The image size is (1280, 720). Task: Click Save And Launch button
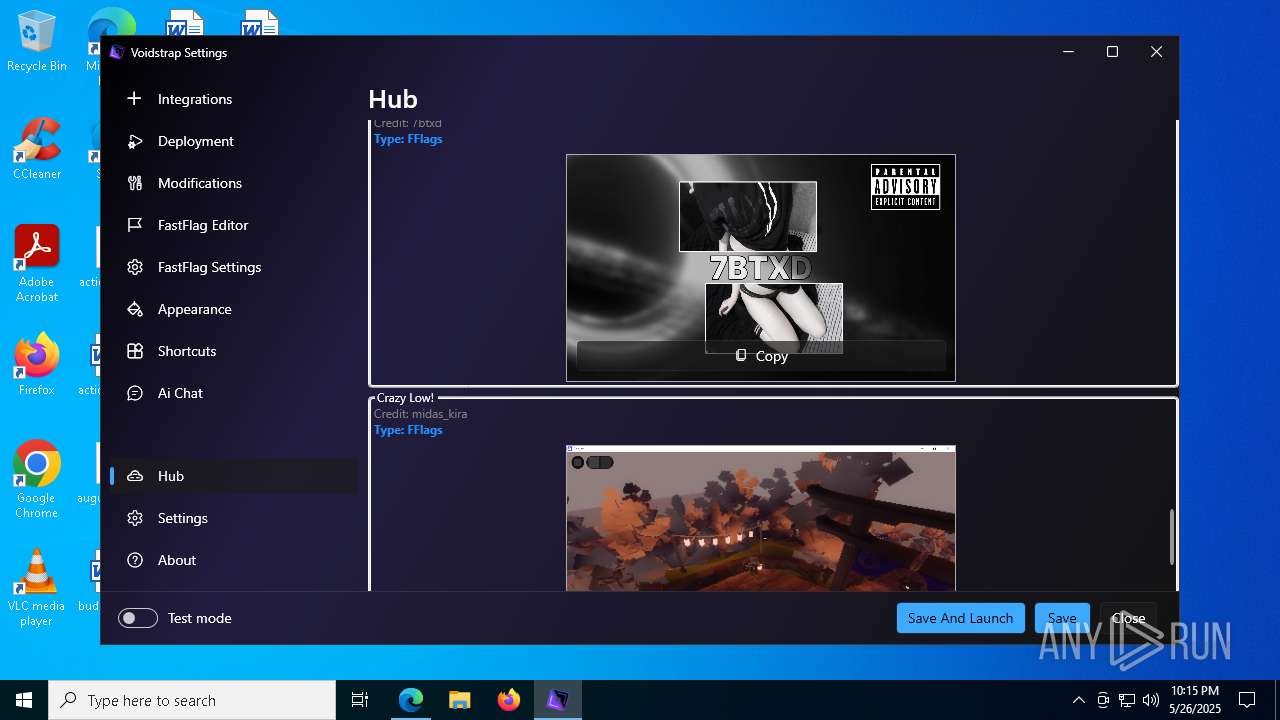960,618
